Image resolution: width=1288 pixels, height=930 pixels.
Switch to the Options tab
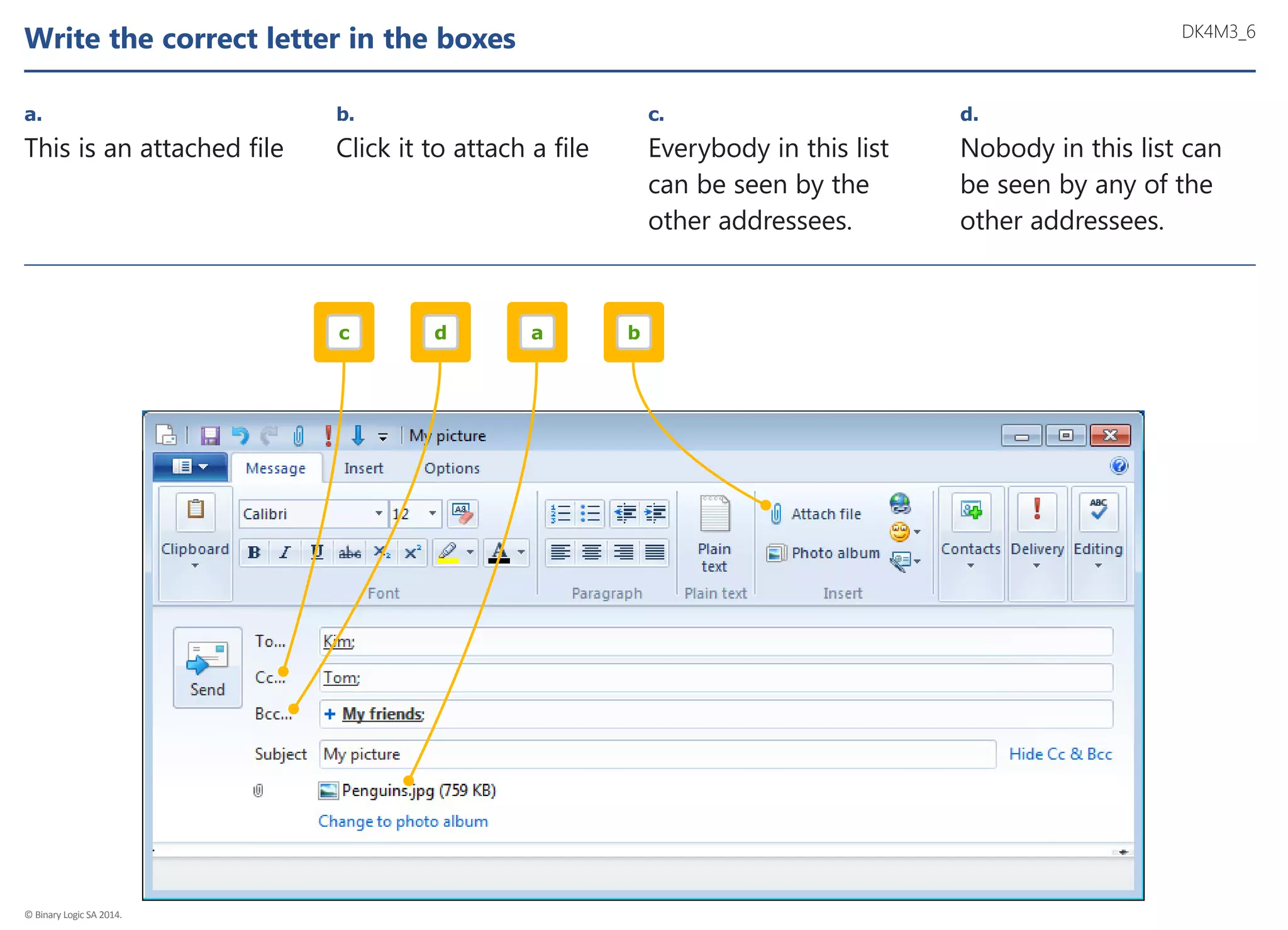point(452,468)
